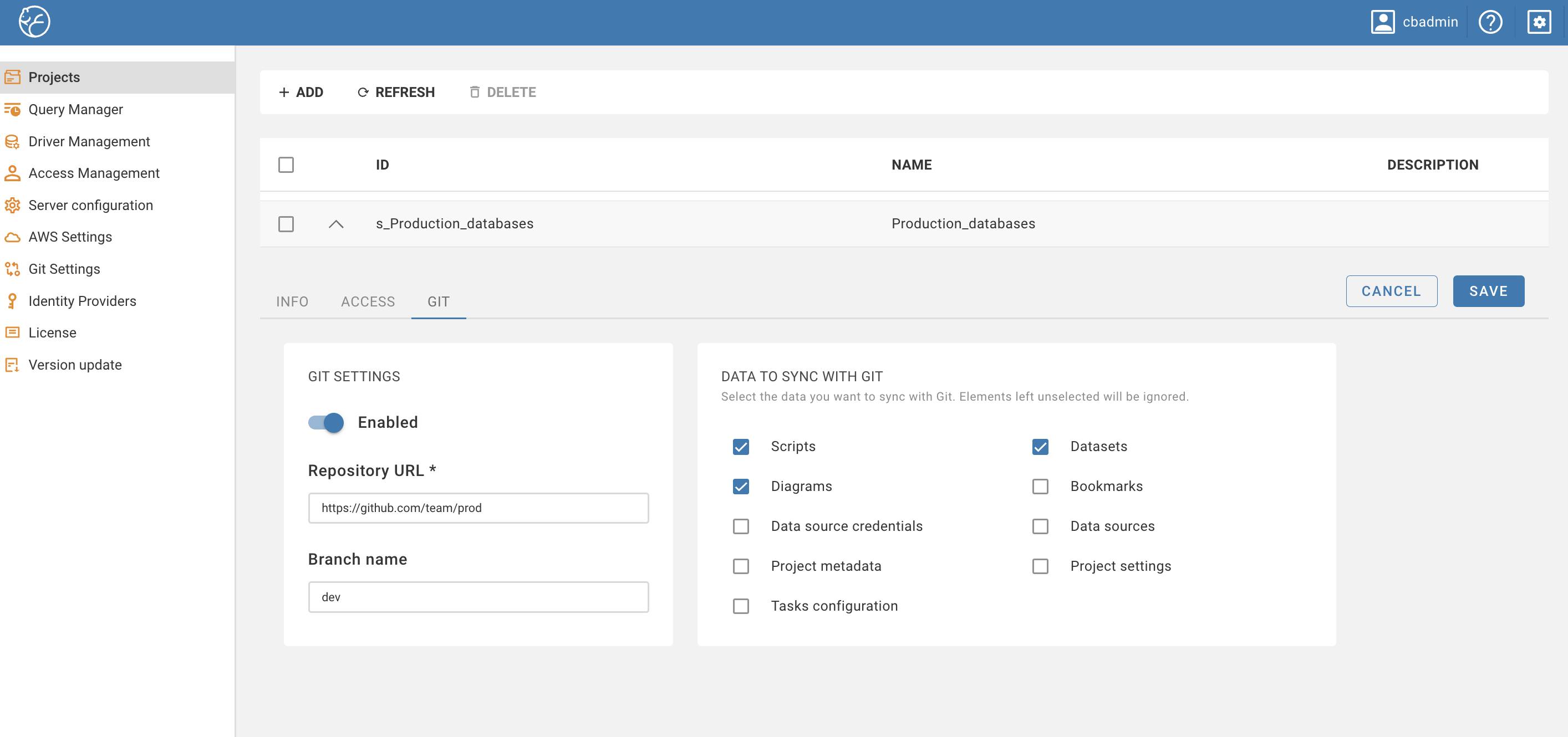Click the AWS Settings cloud icon
This screenshot has width=1568, height=737.
coord(12,237)
